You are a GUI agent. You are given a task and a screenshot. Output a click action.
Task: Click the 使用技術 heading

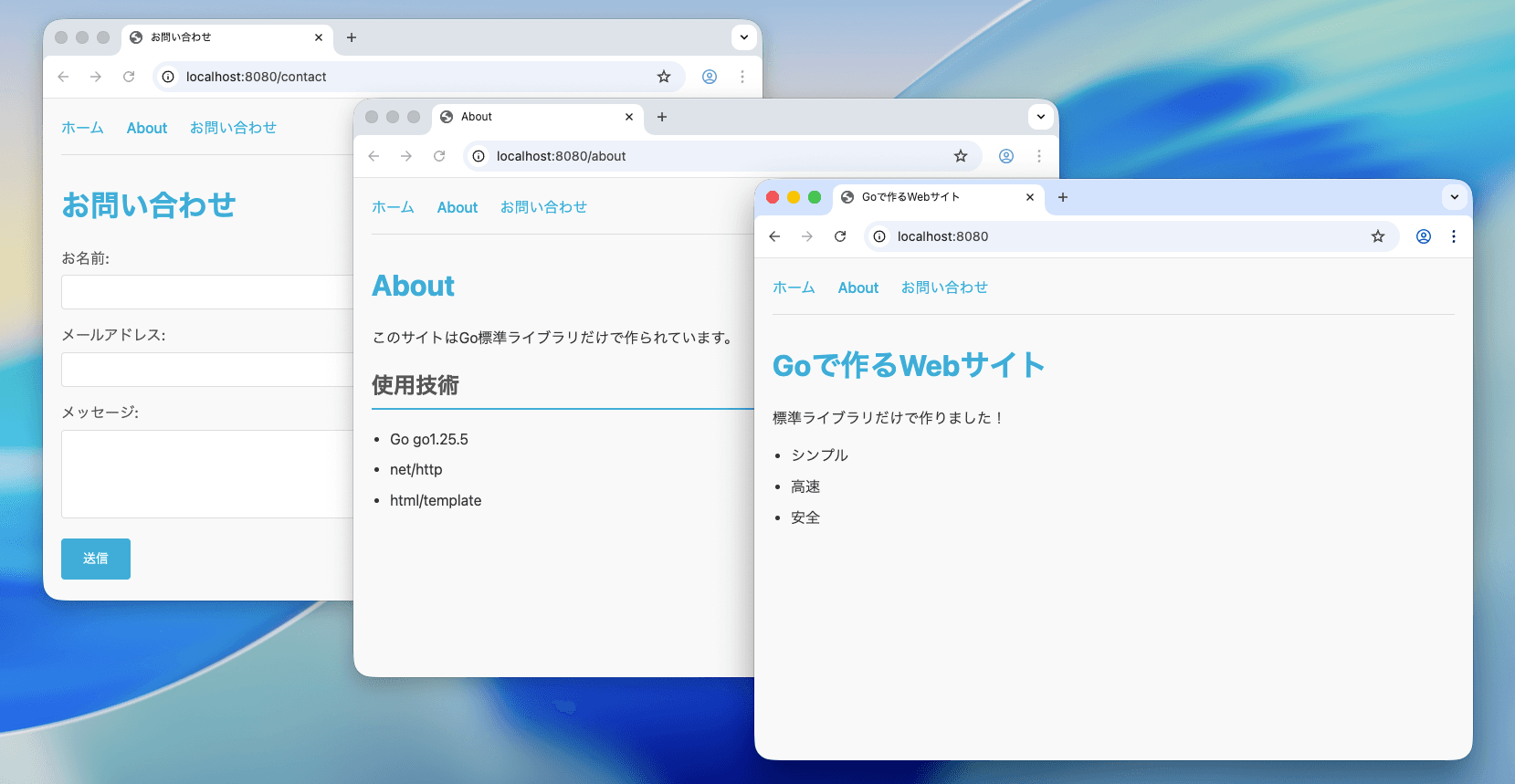[x=416, y=385]
